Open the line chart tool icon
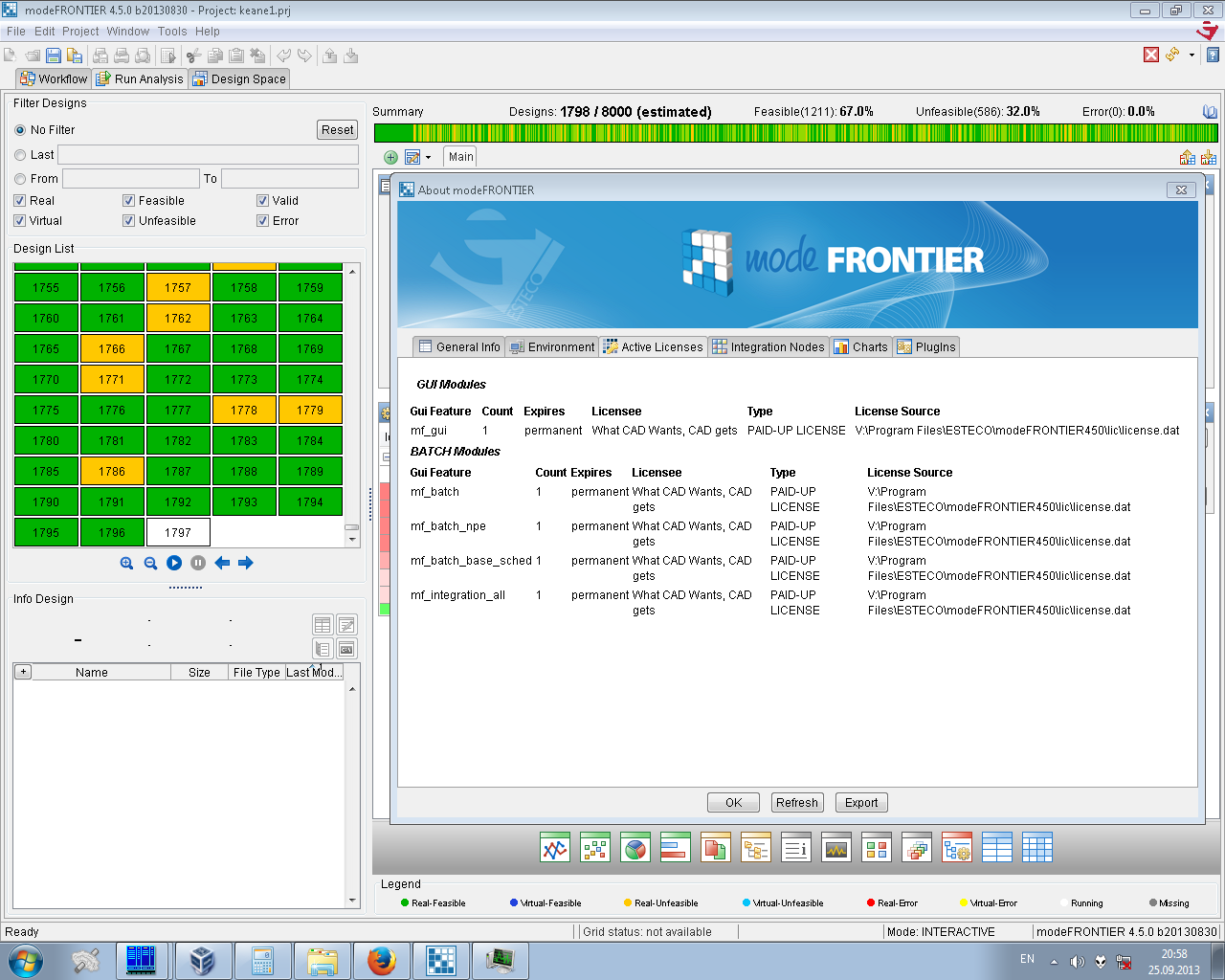1225x980 pixels. click(x=555, y=847)
